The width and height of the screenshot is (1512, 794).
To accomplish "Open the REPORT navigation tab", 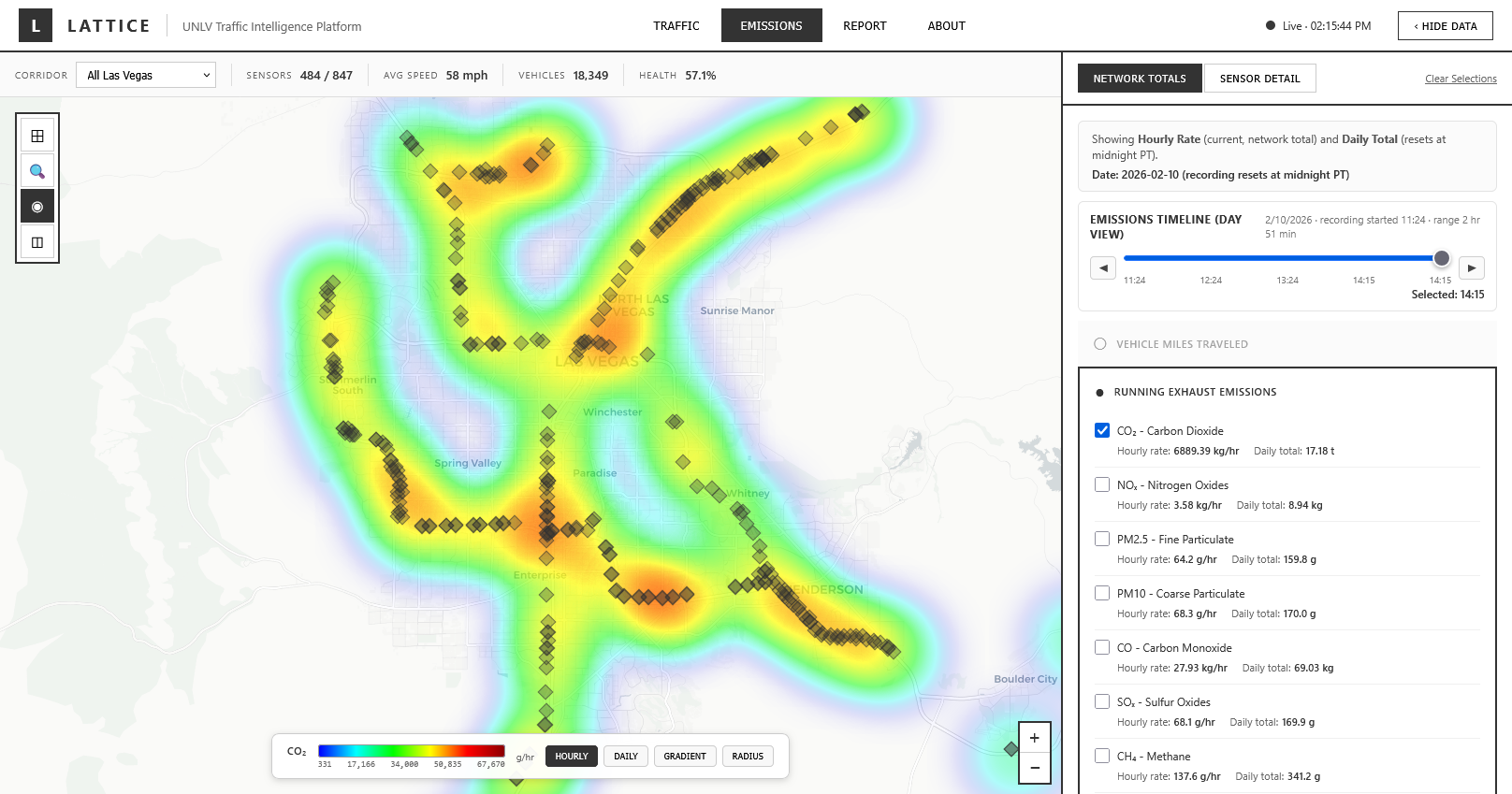I will point(865,26).
